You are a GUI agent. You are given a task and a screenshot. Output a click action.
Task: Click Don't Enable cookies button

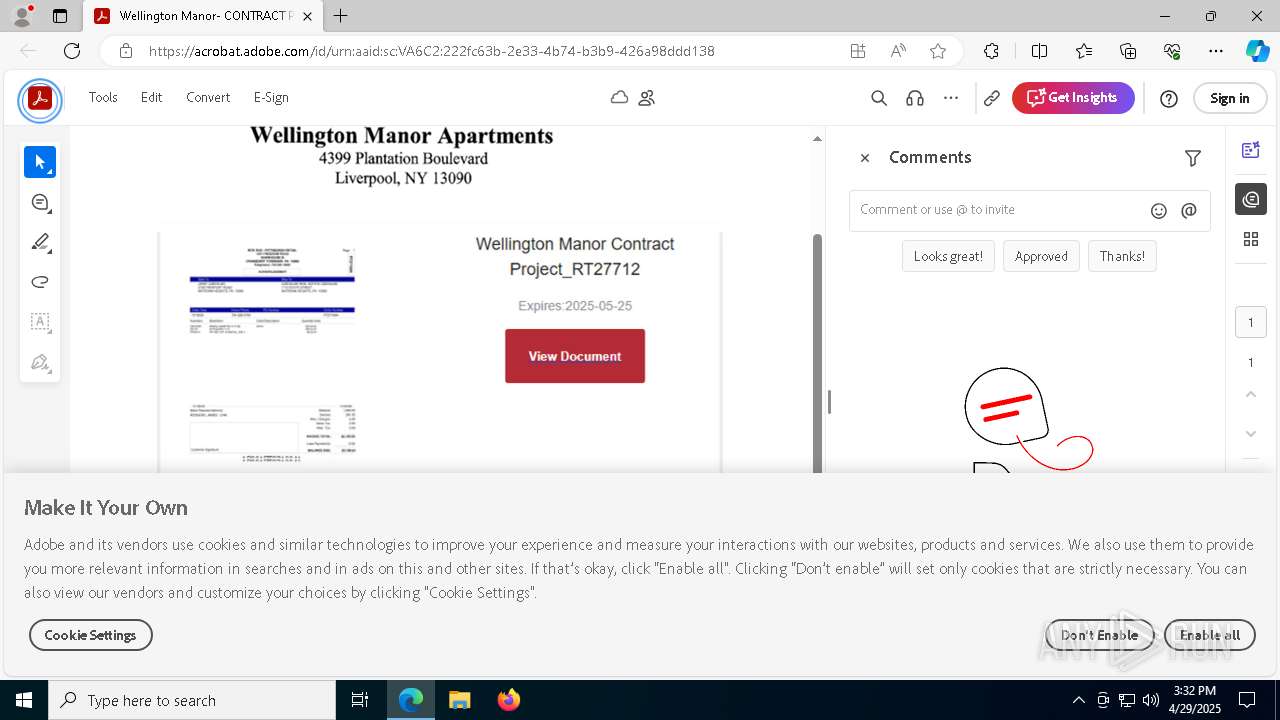(x=1099, y=635)
